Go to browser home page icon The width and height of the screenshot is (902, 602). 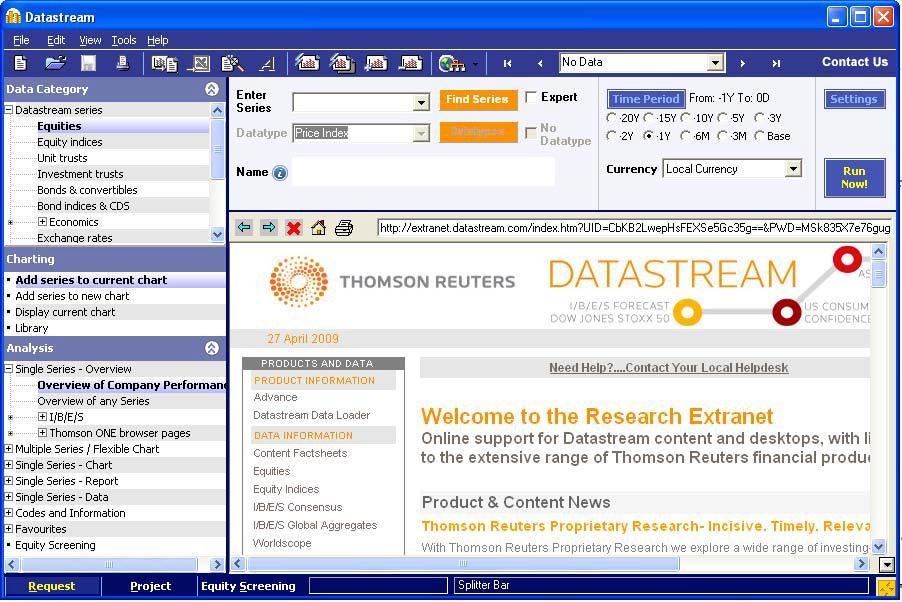[x=318, y=228]
